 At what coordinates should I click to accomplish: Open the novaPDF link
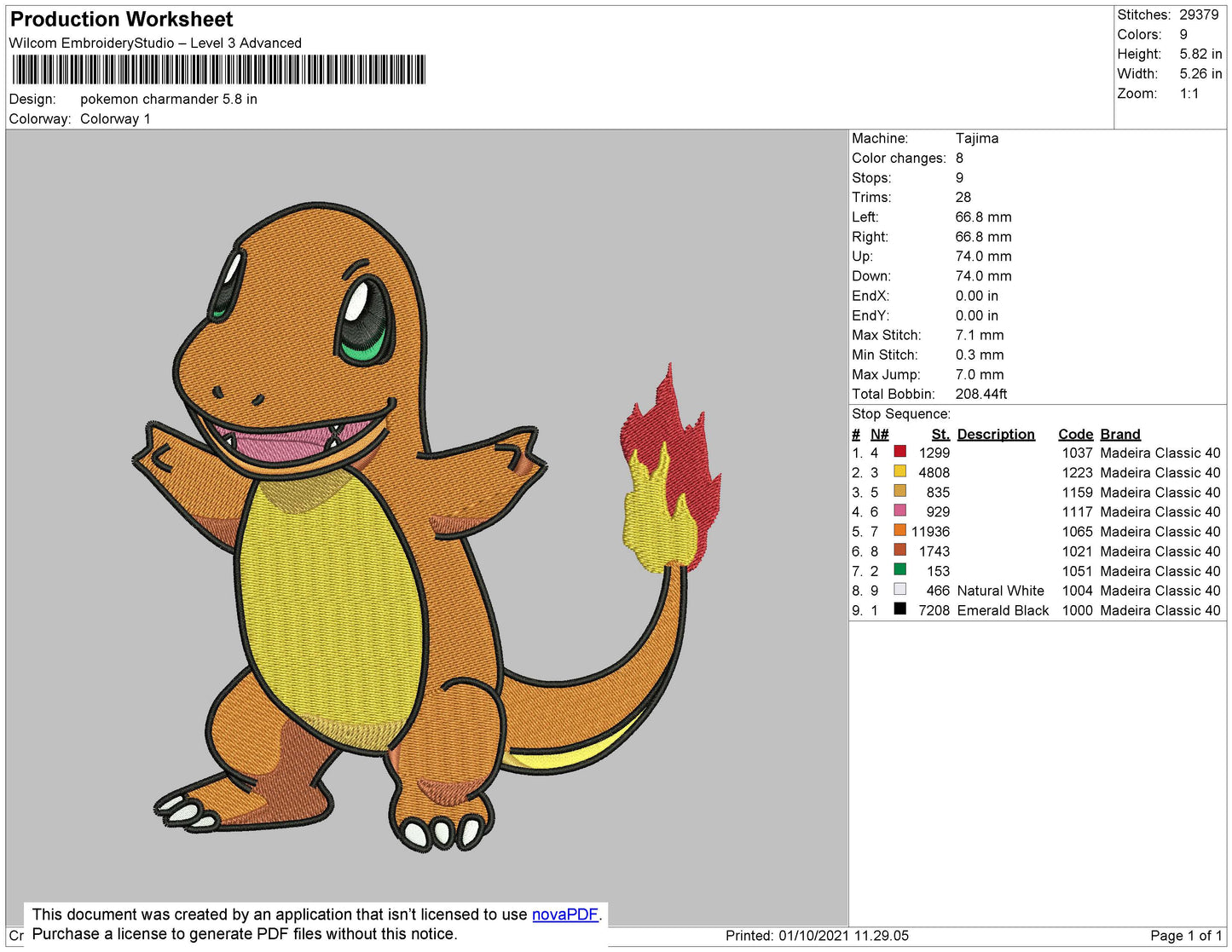coord(564,914)
